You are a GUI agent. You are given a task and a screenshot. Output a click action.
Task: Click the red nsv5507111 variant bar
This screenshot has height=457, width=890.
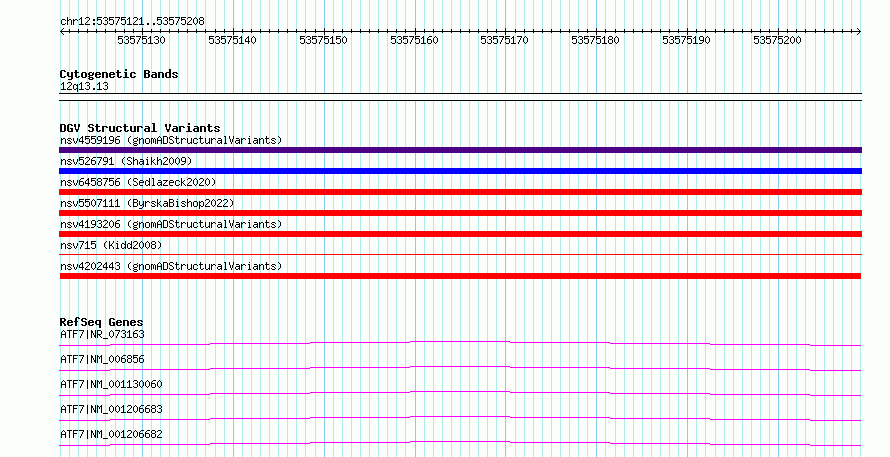(x=460, y=213)
